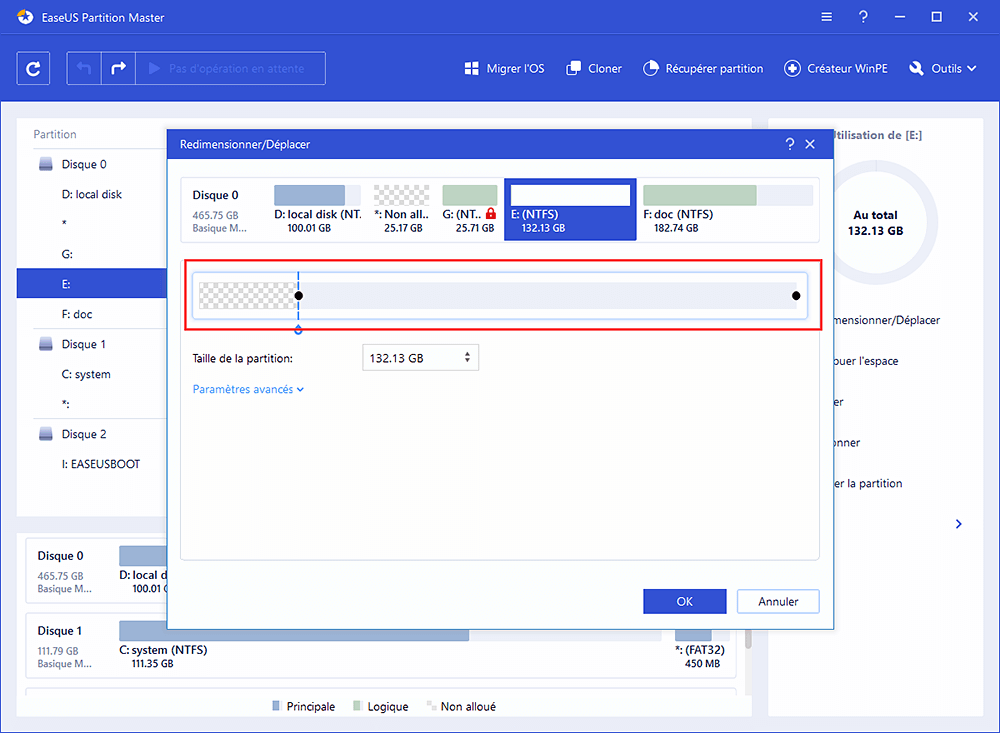This screenshot has height=733, width=1000.
Task: Open the Migrer l'OS tool
Action: click(x=504, y=69)
